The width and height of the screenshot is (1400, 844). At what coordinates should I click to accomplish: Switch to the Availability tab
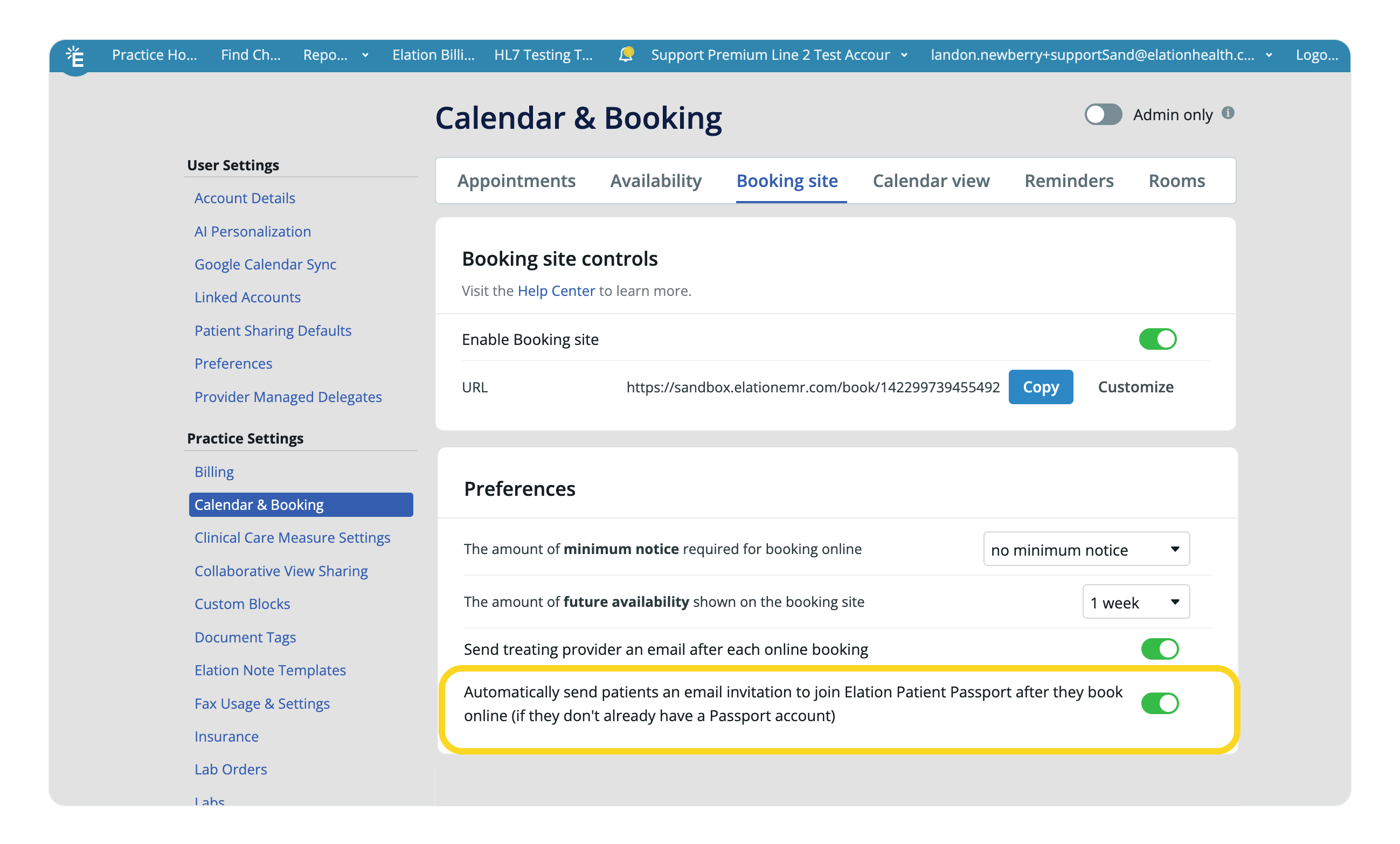tap(656, 181)
